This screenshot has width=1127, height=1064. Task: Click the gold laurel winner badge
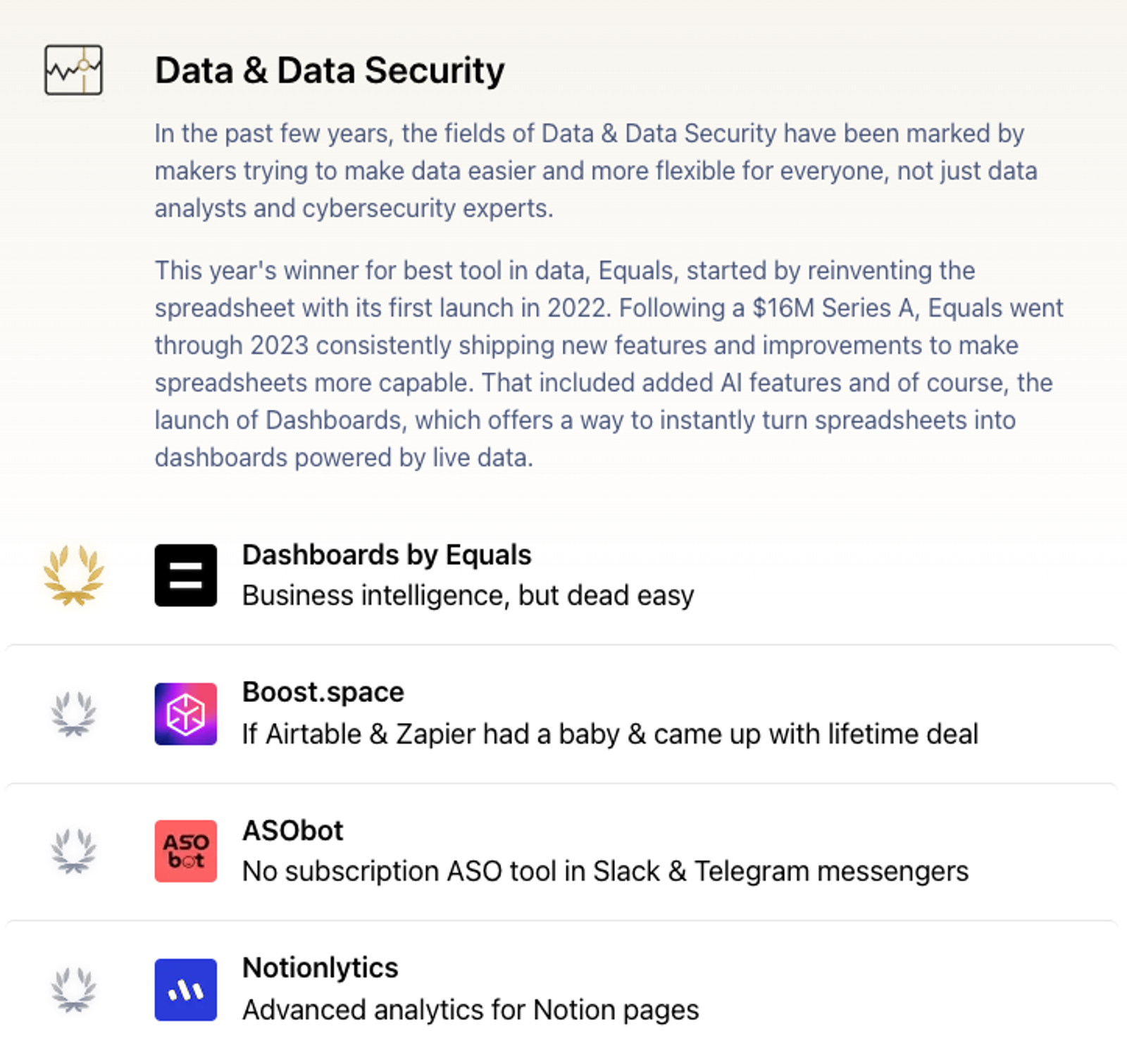coord(73,575)
